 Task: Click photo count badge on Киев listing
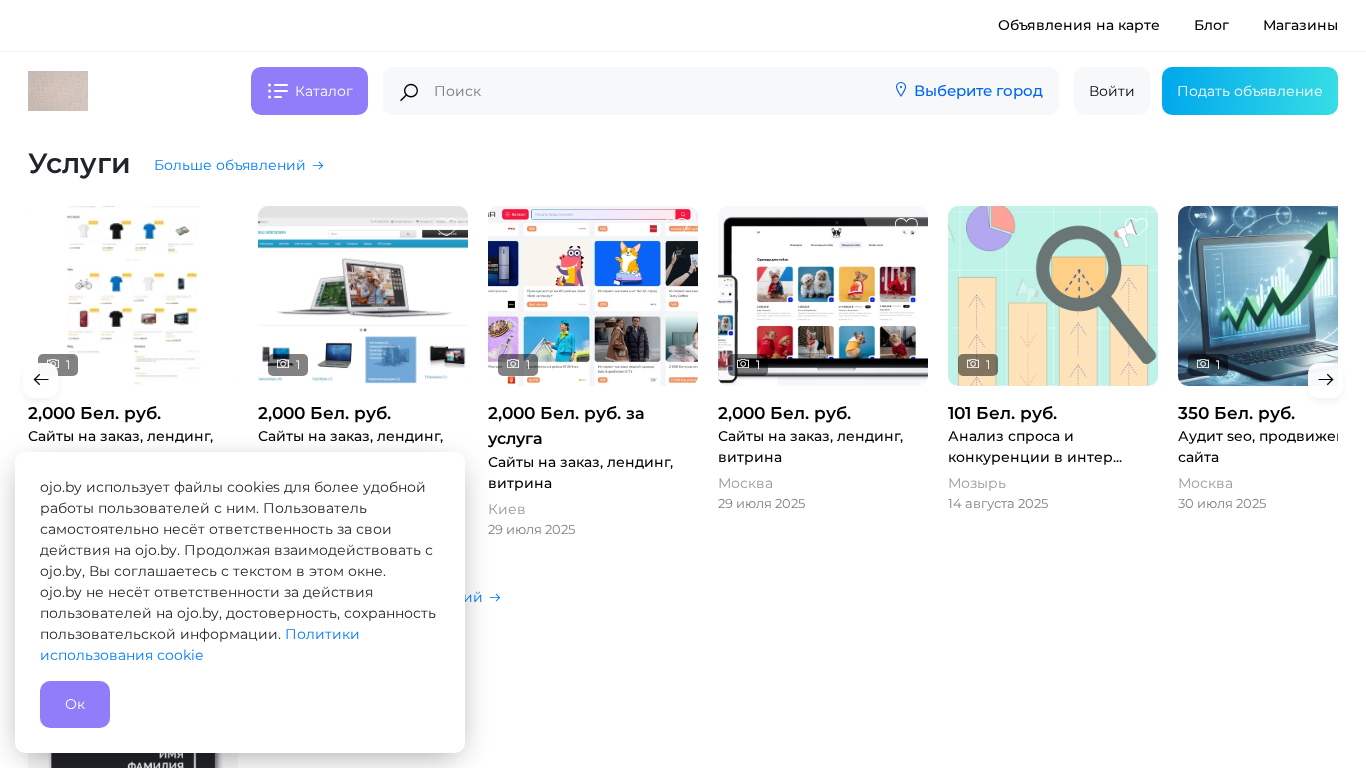(x=518, y=365)
